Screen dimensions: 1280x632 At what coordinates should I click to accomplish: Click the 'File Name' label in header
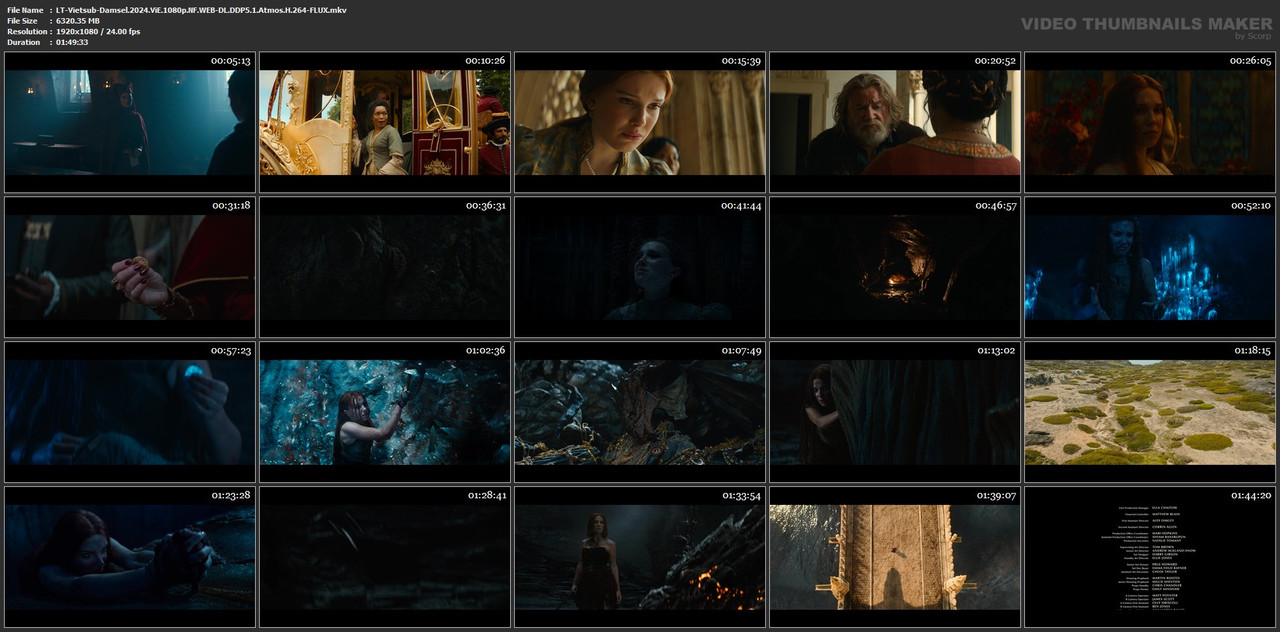[x=25, y=10]
